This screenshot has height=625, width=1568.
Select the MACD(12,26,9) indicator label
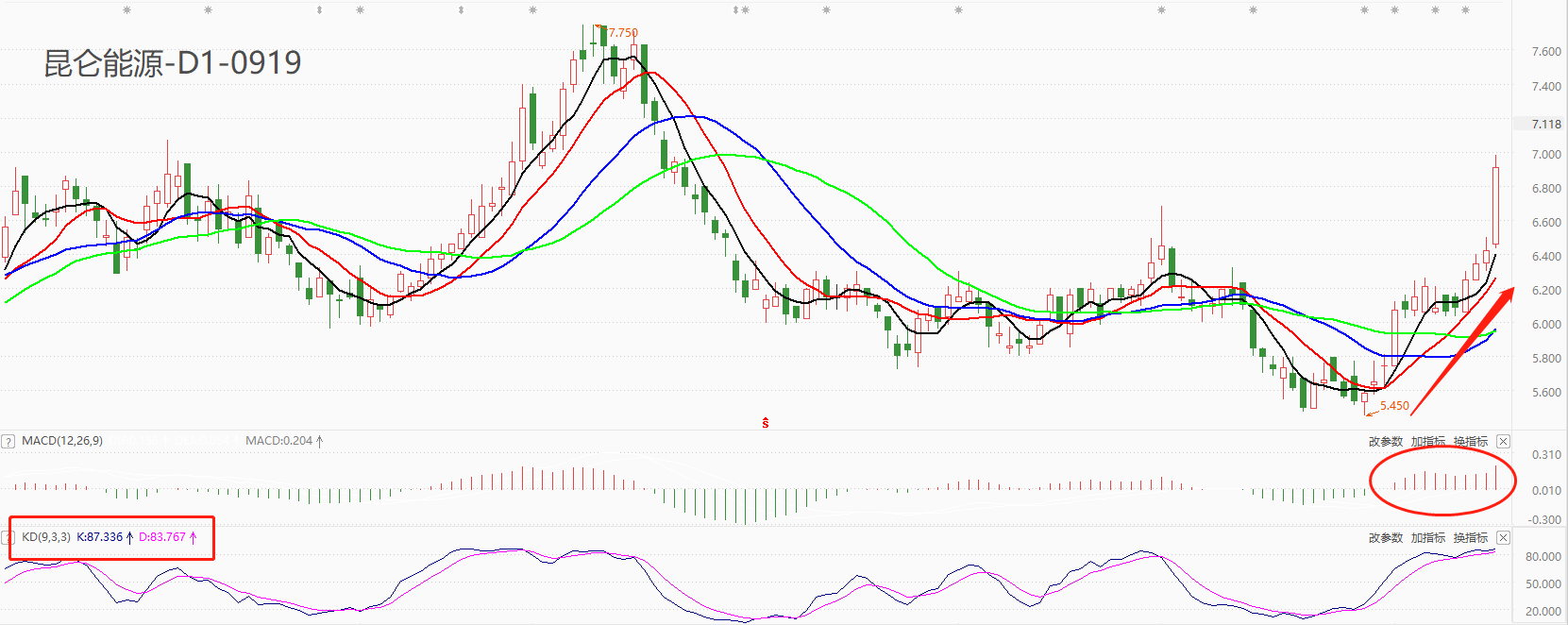tap(62, 441)
